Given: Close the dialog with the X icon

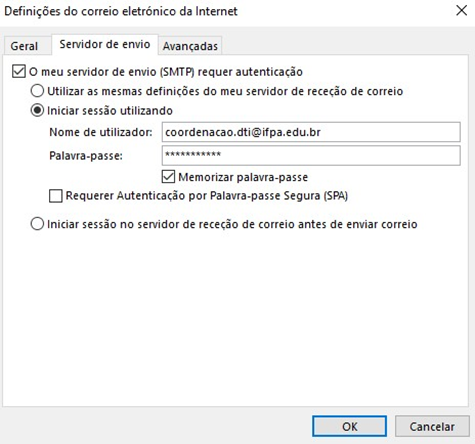Looking at the screenshot, I should (x=461, y=11).
